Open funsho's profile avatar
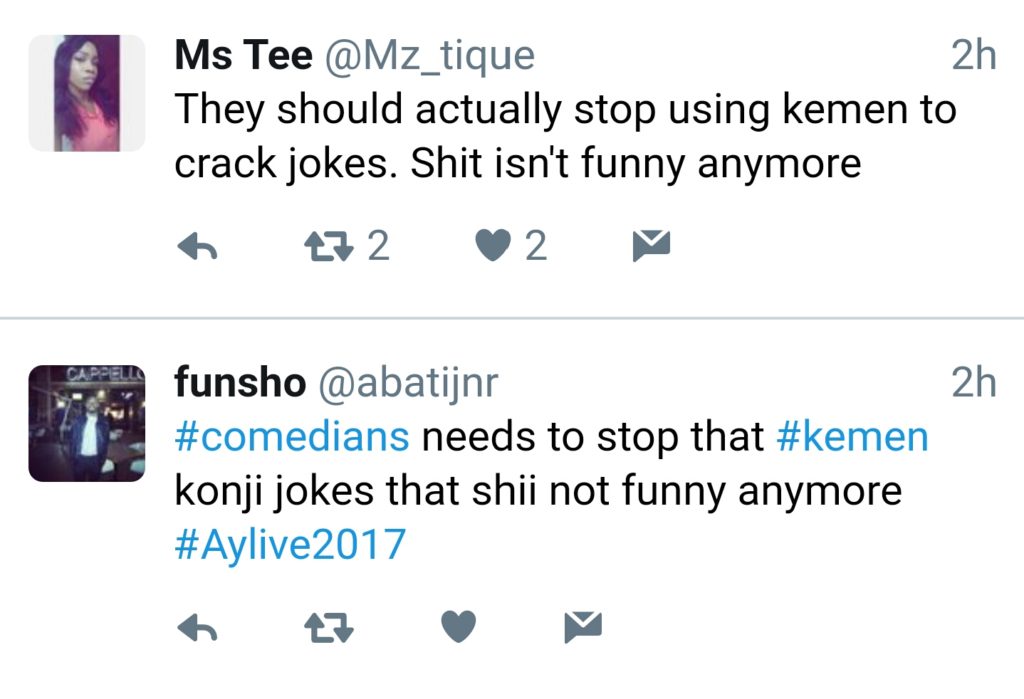Screen dimensions: 1024x699 point(87,424)
